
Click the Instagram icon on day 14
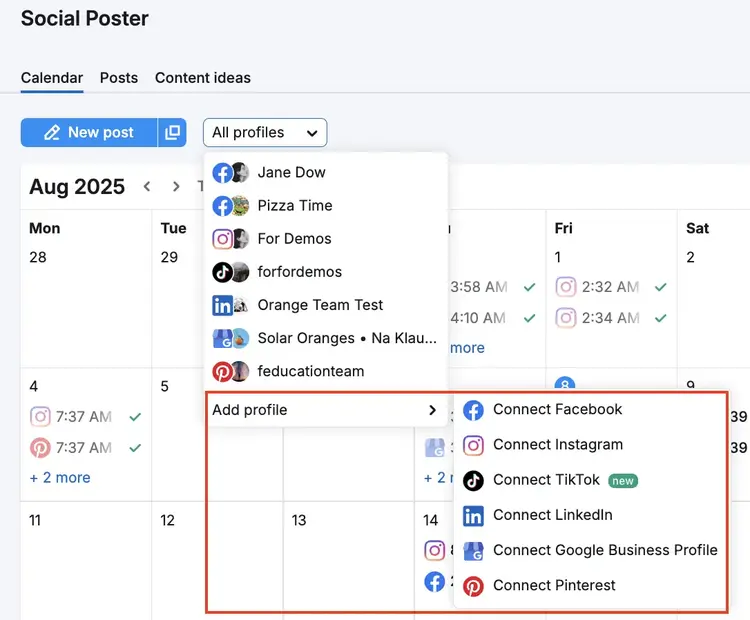coord(434,550)
